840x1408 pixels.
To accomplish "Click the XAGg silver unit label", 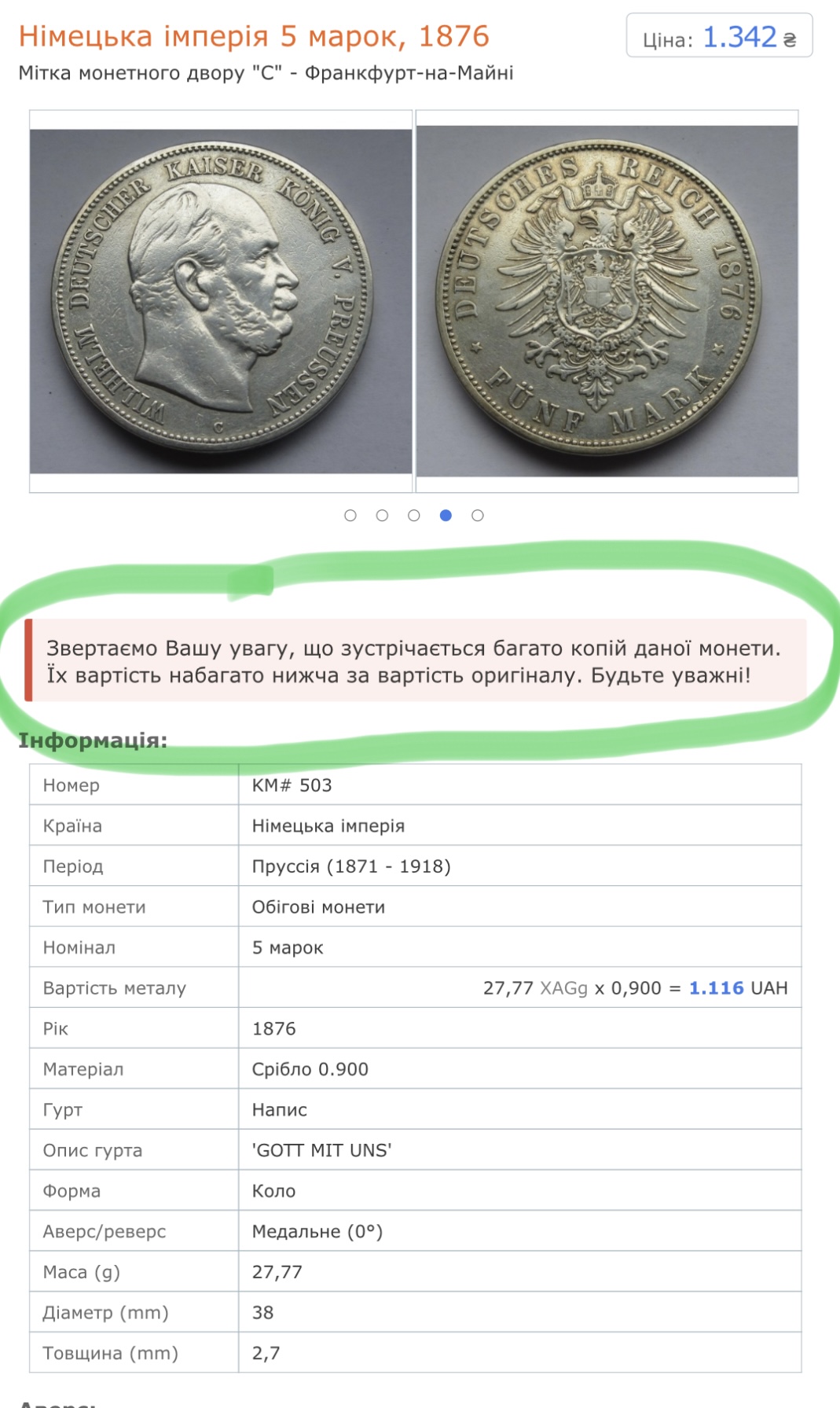I will click(x=563, y=988).
